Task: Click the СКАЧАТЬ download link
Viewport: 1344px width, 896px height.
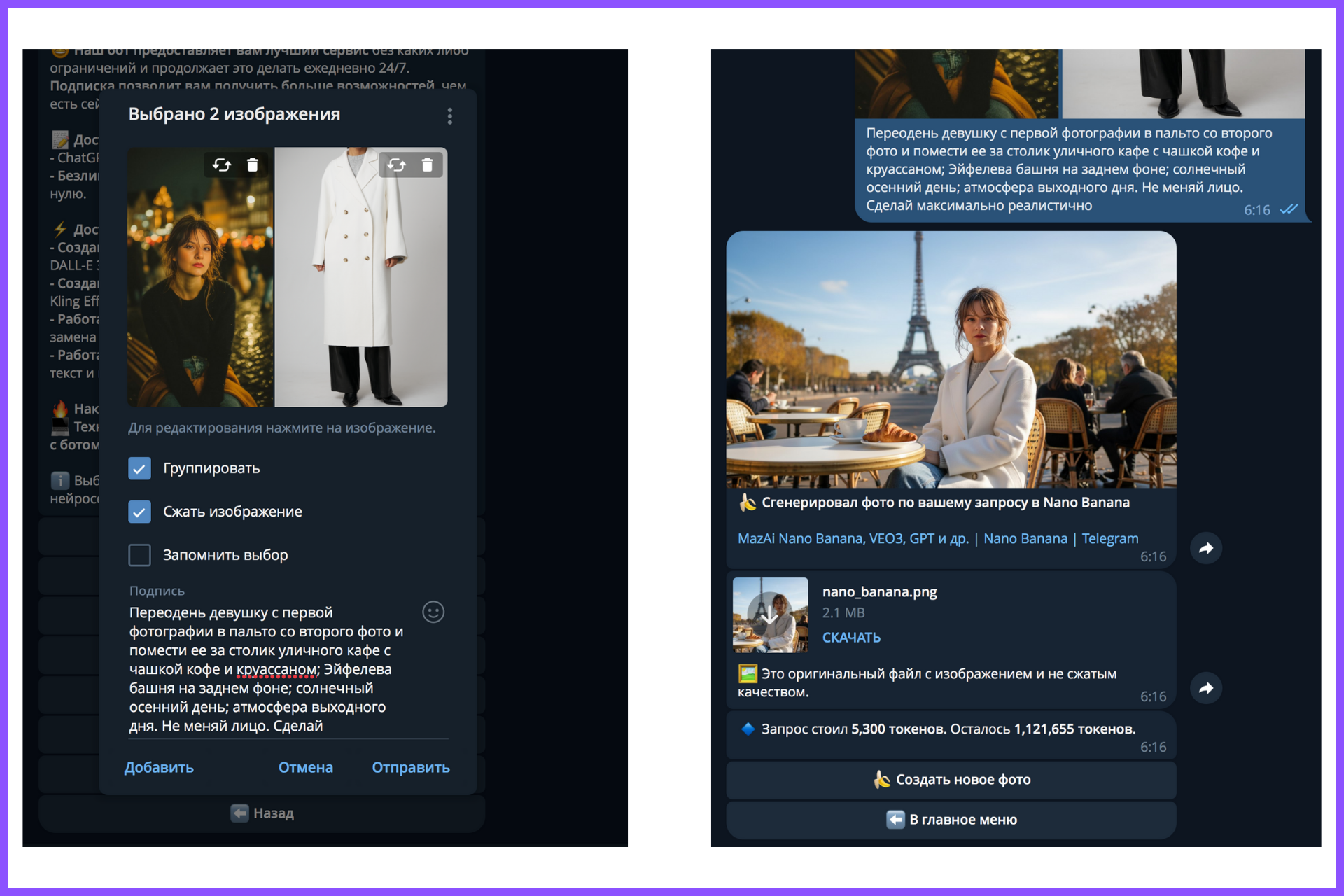Action: (851, 638)
